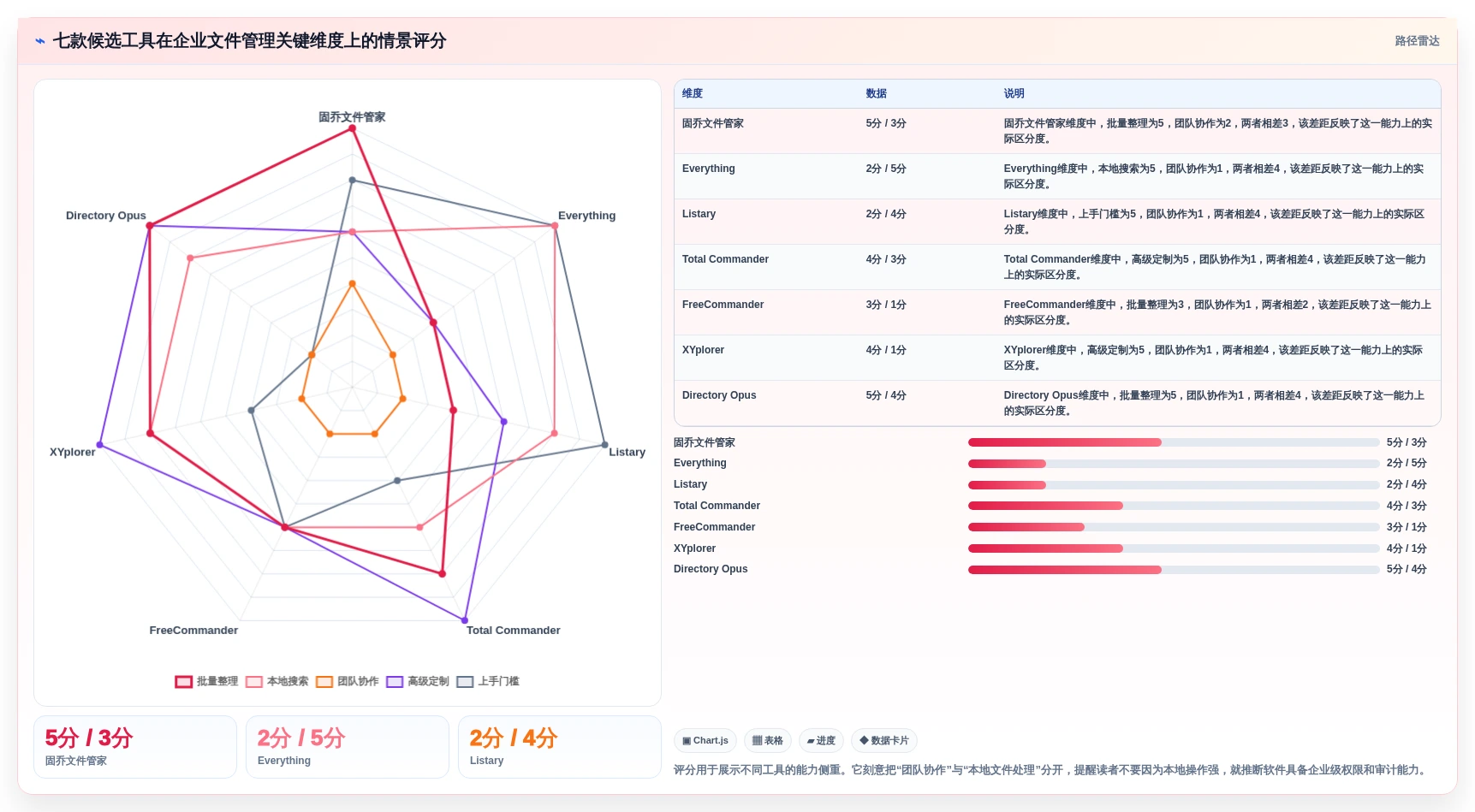This screenshot has height=812, width=1475.
Task: Click the 进度 chip
Action: 821,741
